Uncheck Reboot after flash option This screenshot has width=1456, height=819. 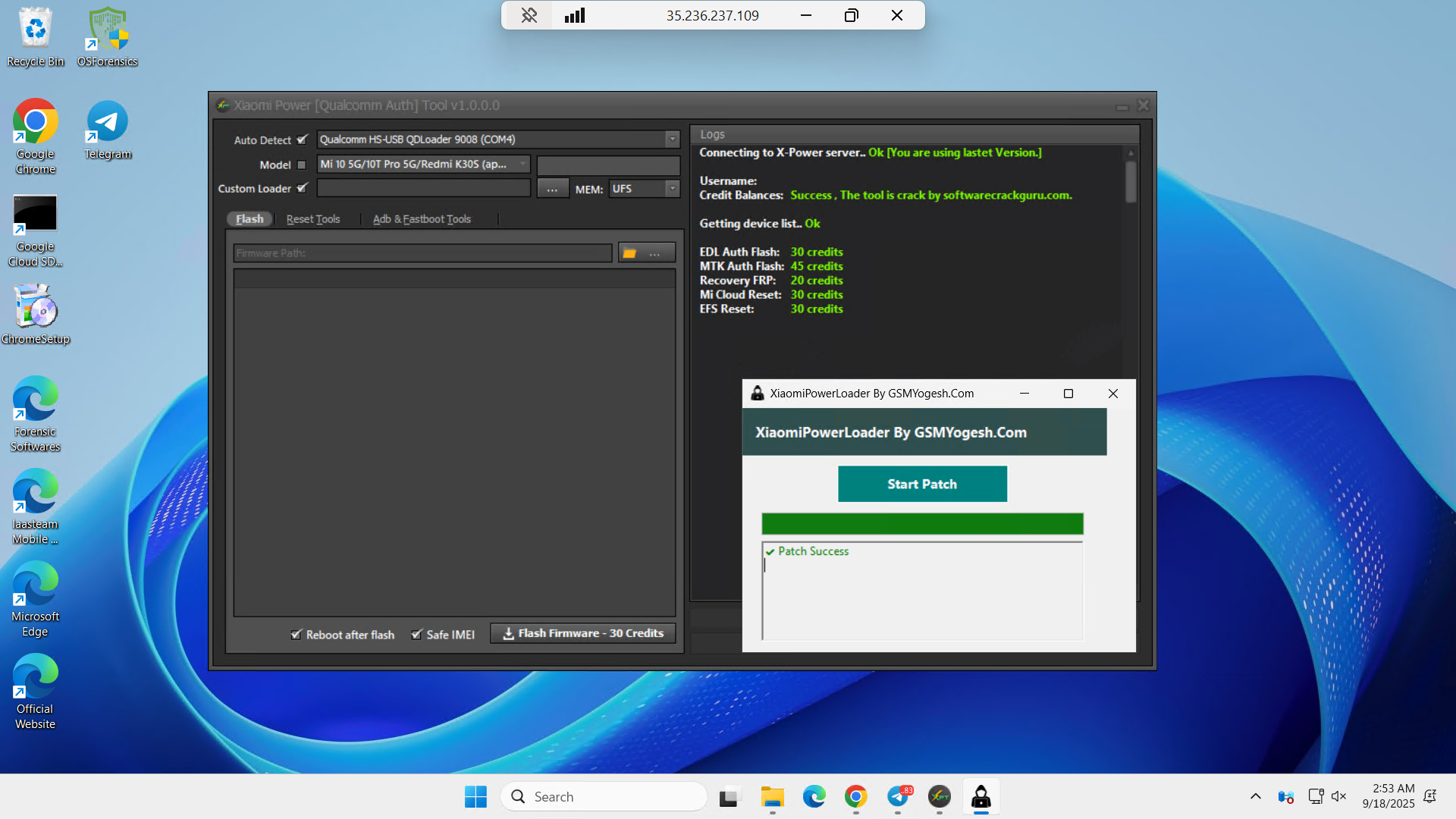tap(297, 635)
